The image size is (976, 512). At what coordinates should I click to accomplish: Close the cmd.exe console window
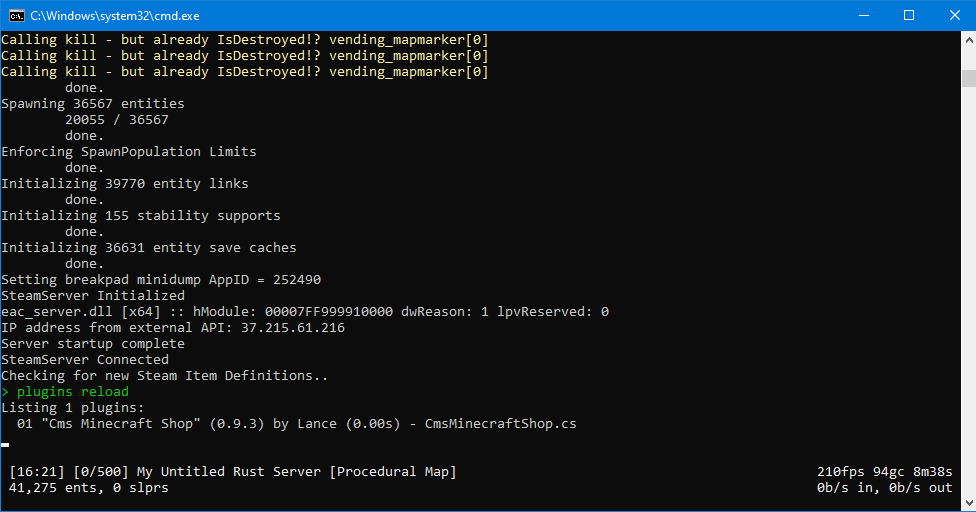[x=952, y=15]
